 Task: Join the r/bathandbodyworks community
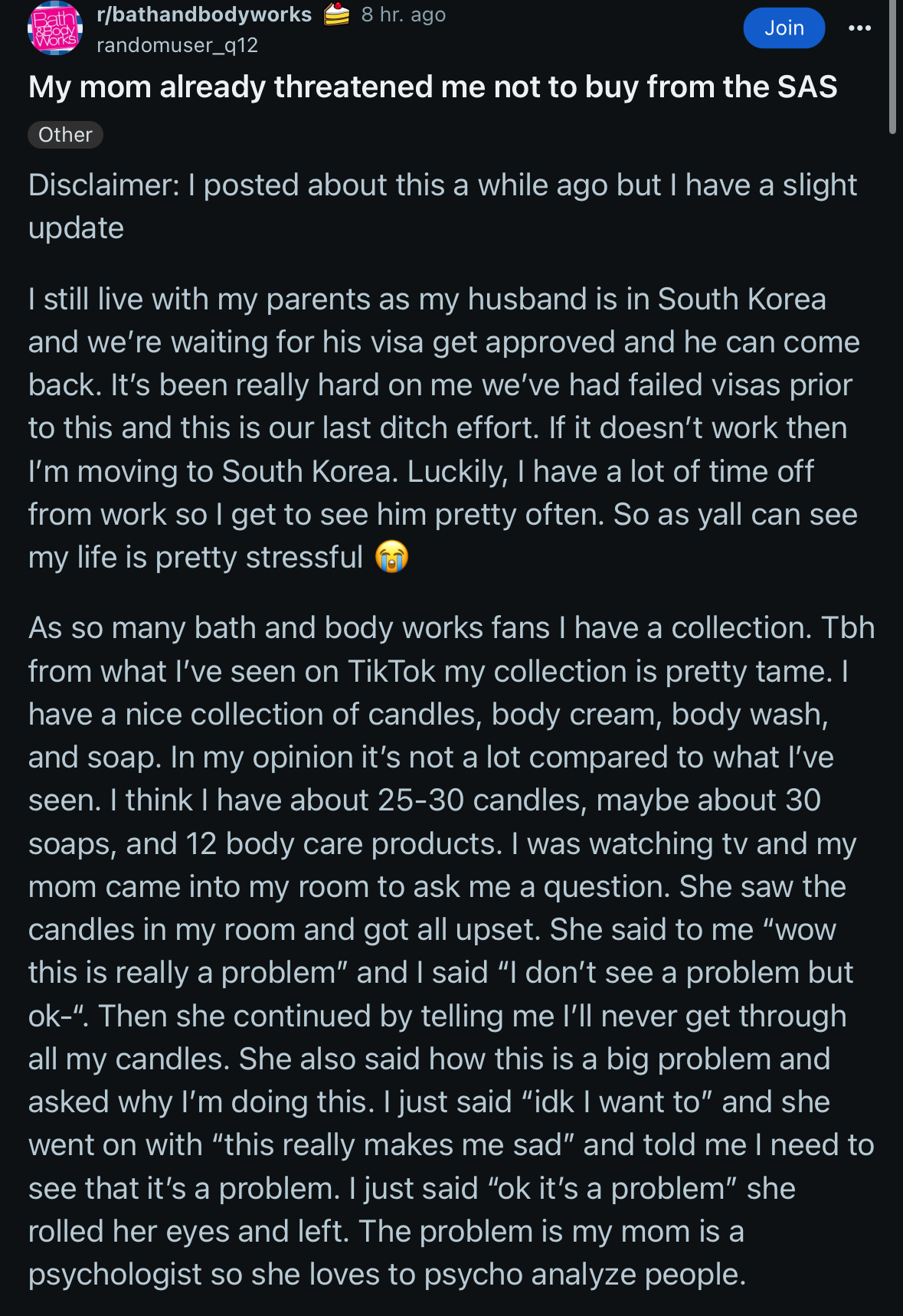point(784,28)
